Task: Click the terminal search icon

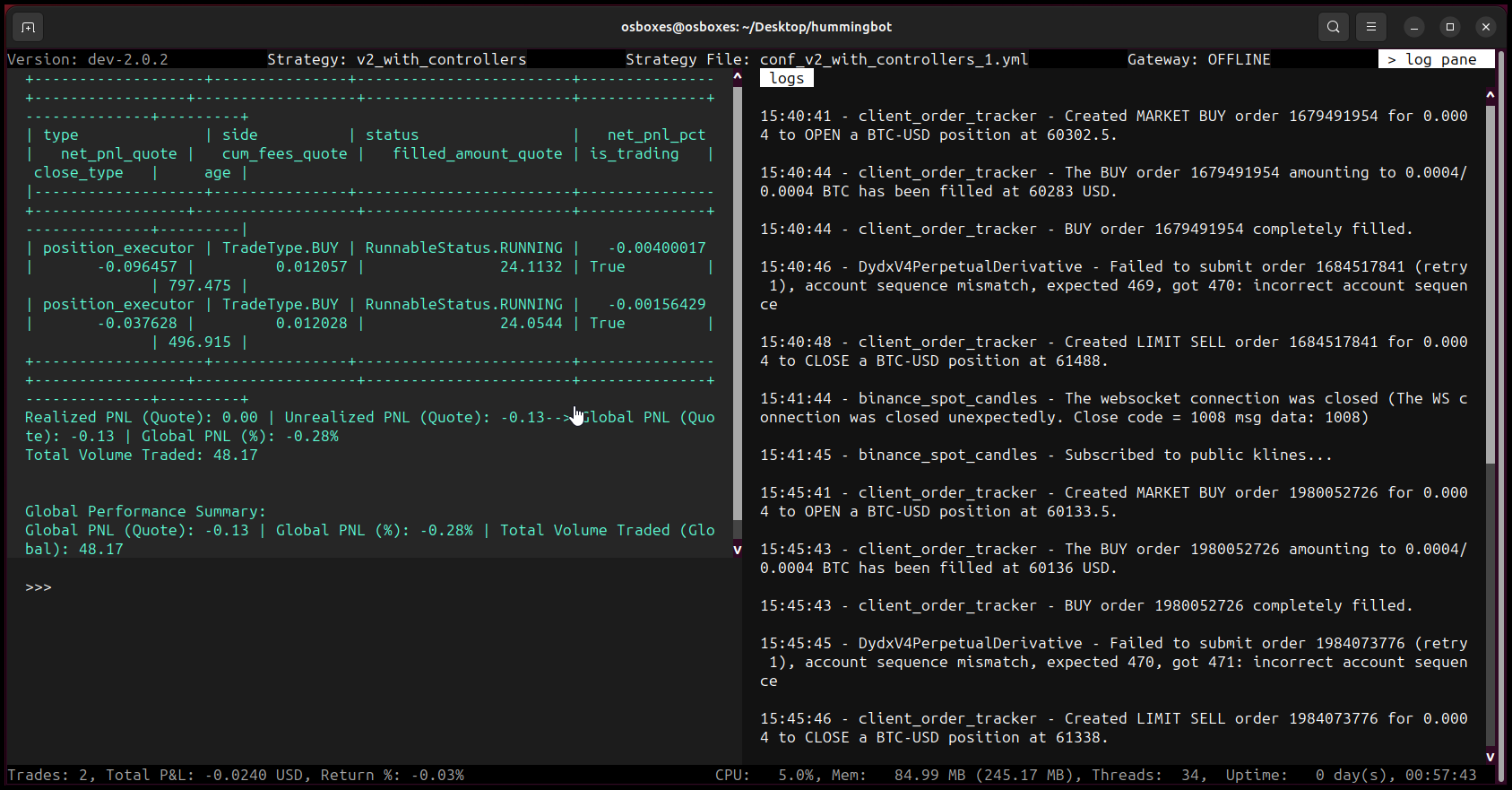Action: 1334,27
